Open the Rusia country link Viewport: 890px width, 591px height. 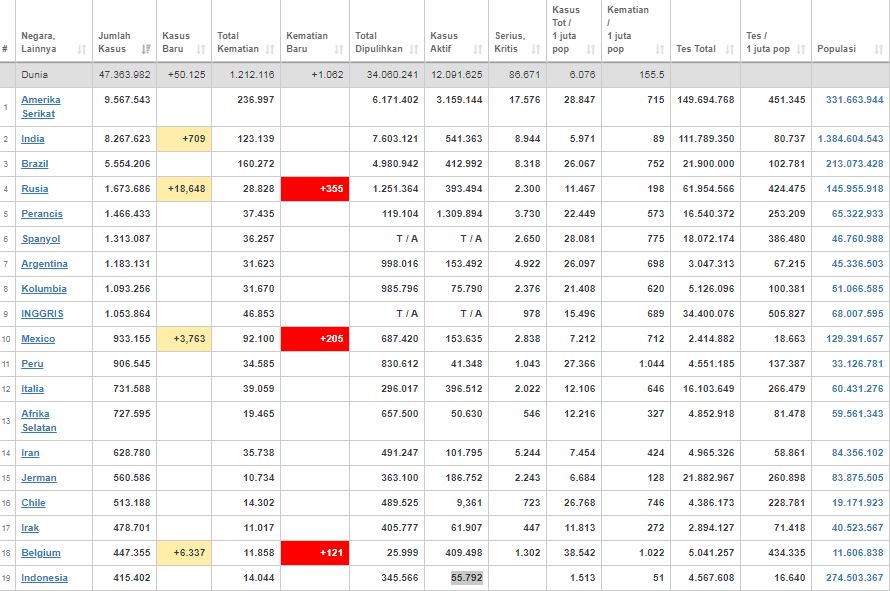pos(35,189)
